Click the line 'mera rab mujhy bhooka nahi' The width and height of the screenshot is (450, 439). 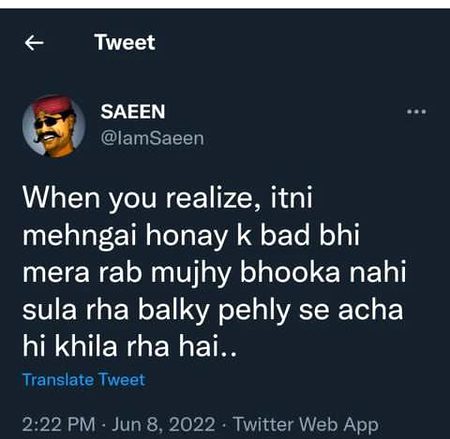coord(215,273)
